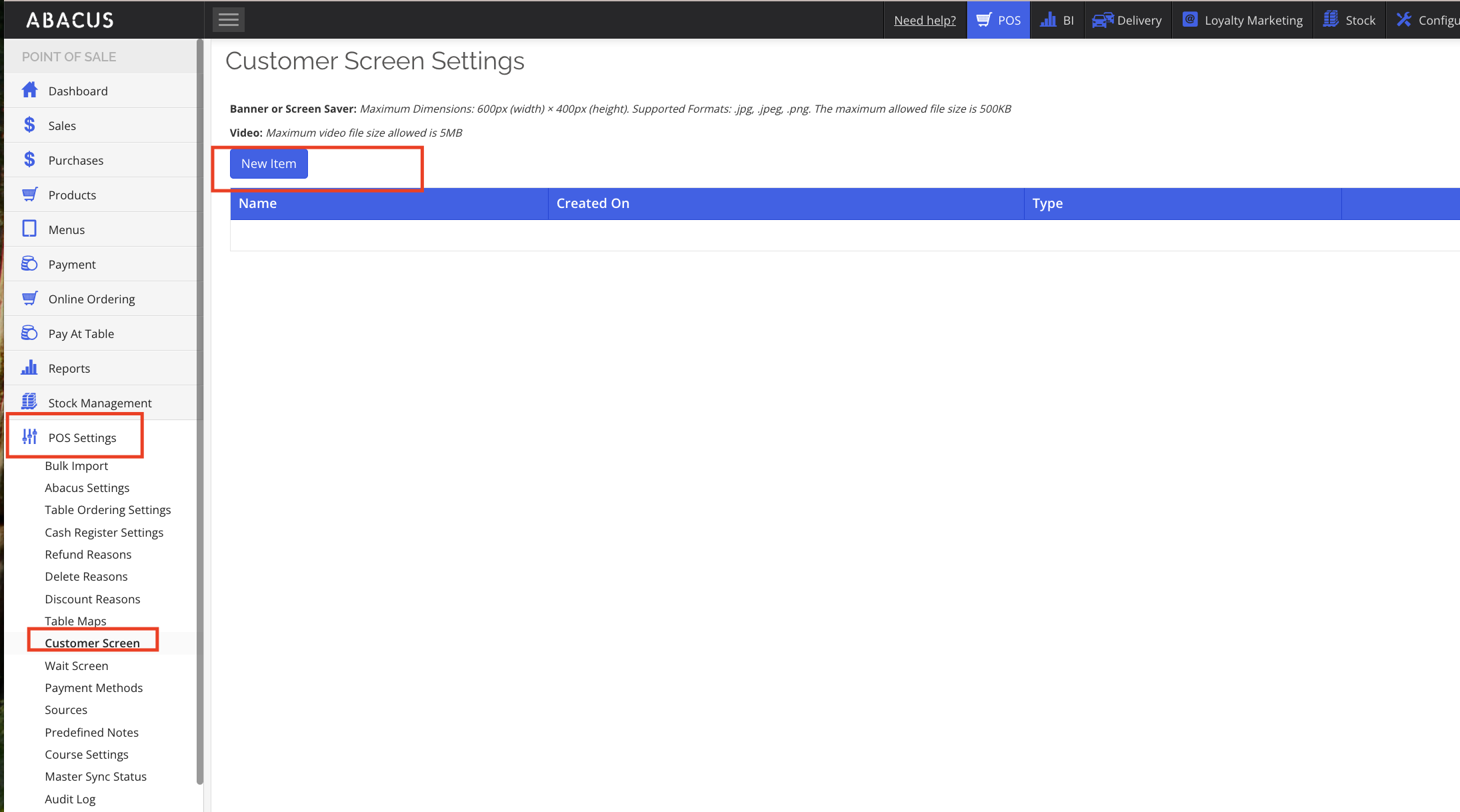Click the Dashboard home icon
The height and width of the screenshot is (812, 1460).
coord(29,90)
